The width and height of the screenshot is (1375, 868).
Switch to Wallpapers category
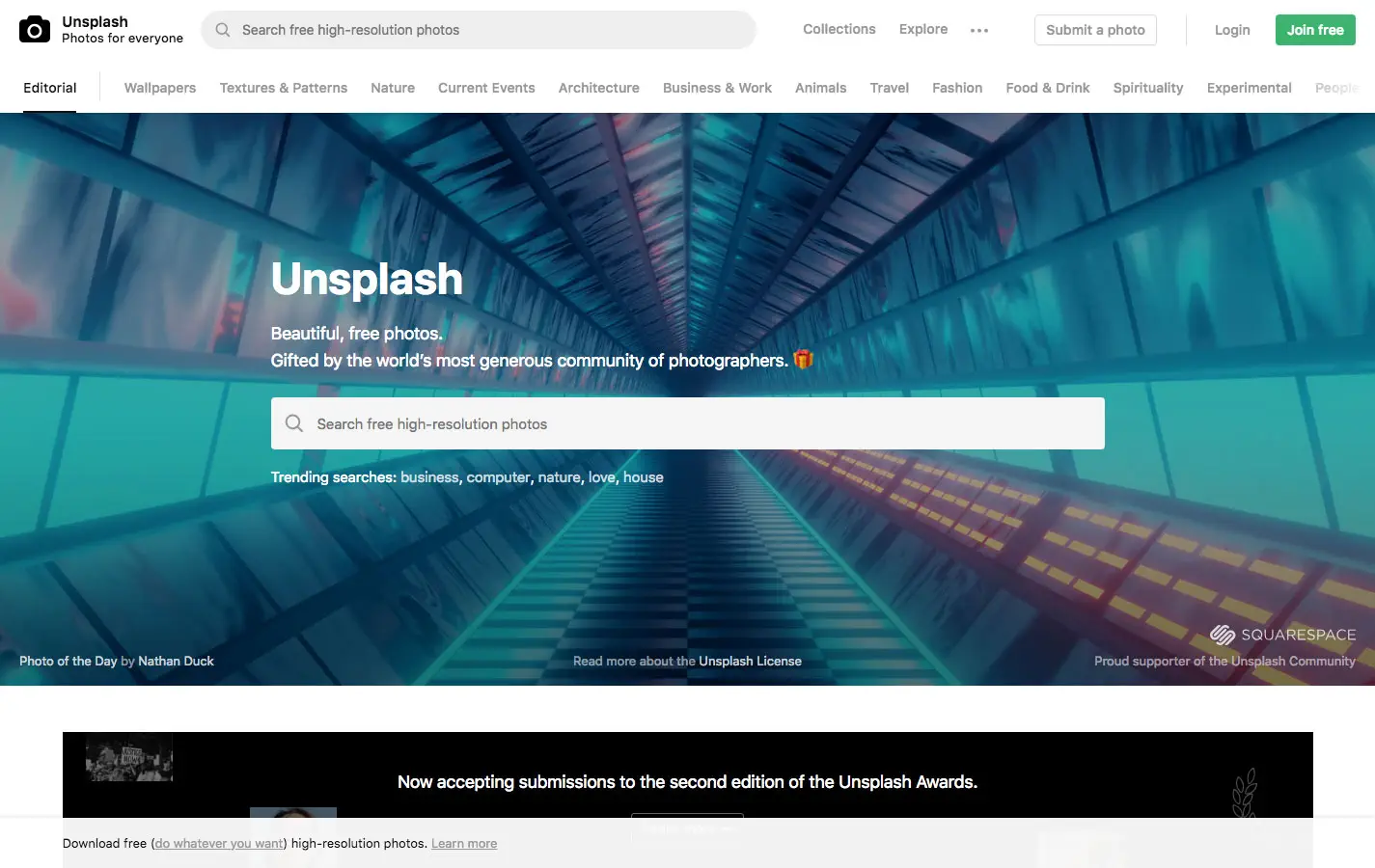pyautogui.click(x=160, y=88)
